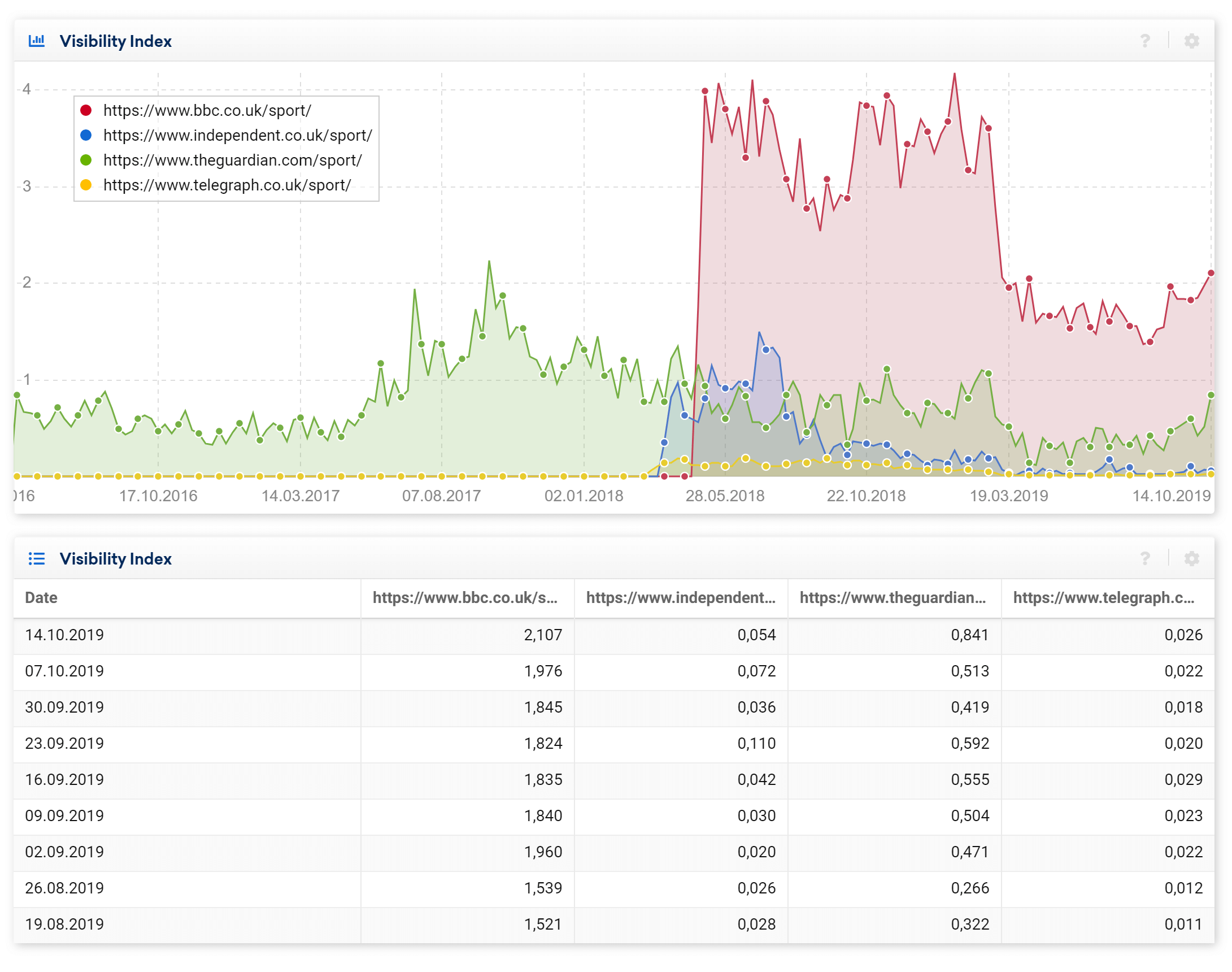Click the 19.03.2019 x-axis label

(1008, 496)
